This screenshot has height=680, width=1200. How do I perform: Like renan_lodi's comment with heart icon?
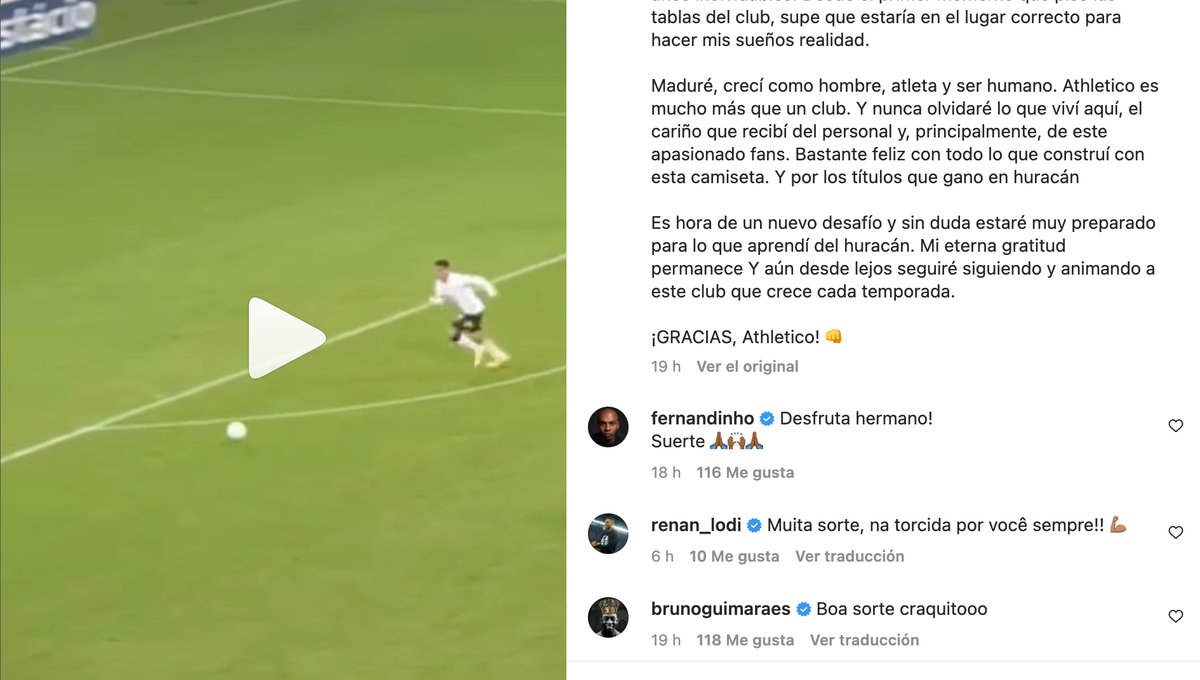point(1176,533)
